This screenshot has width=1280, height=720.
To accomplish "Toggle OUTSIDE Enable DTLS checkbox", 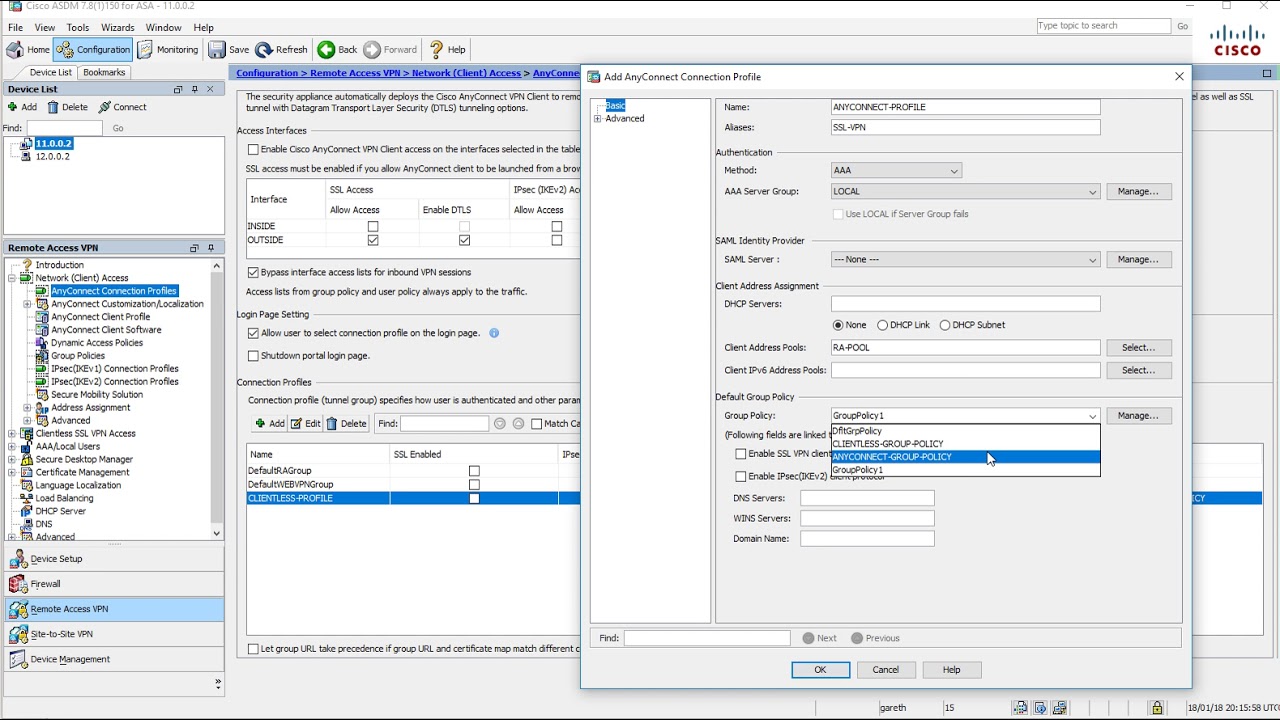I will [464, 240].
